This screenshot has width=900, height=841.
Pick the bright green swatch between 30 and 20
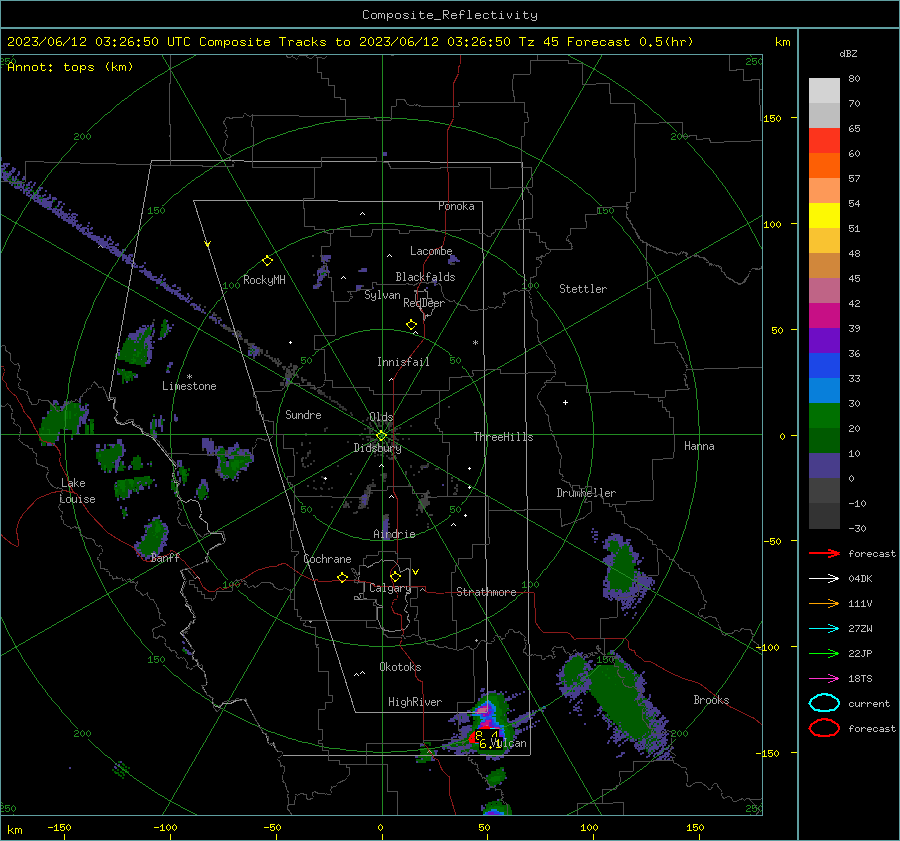[824, 415]
